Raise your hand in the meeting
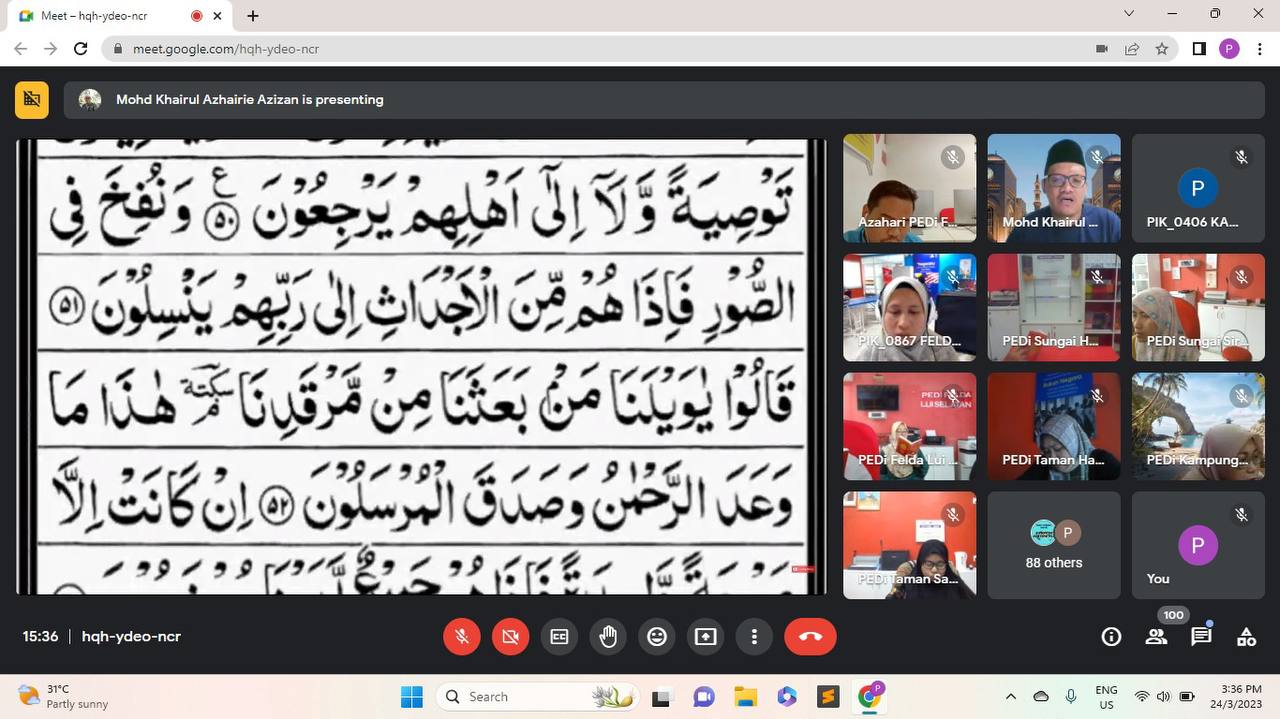This screenshot has width=1280, height=719. click(608, 637)
